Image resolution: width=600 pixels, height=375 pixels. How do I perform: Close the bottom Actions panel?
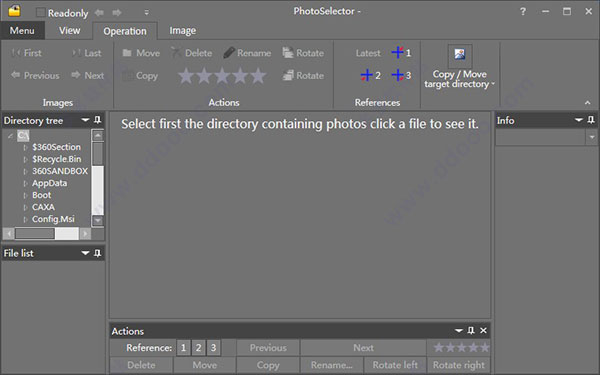[483, 330]
